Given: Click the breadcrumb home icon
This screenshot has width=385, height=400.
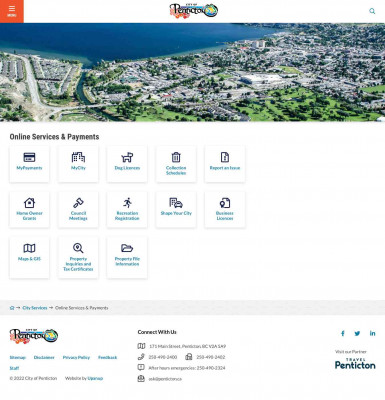Looking at the screenshot, I should tap(12, 308).
